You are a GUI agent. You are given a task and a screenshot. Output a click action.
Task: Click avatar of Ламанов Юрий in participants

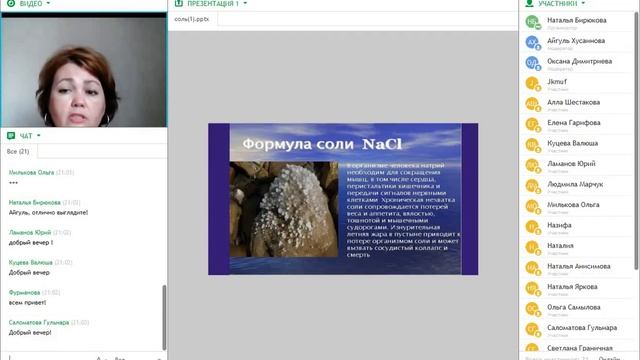532,165
